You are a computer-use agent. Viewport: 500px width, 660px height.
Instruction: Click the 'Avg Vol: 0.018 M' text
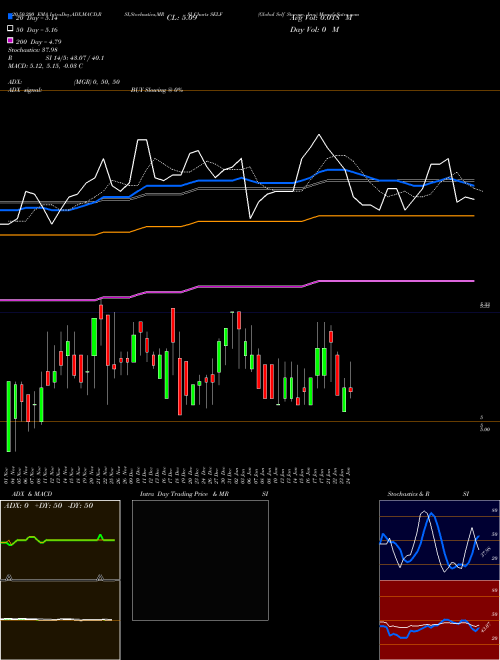[321, 18]
